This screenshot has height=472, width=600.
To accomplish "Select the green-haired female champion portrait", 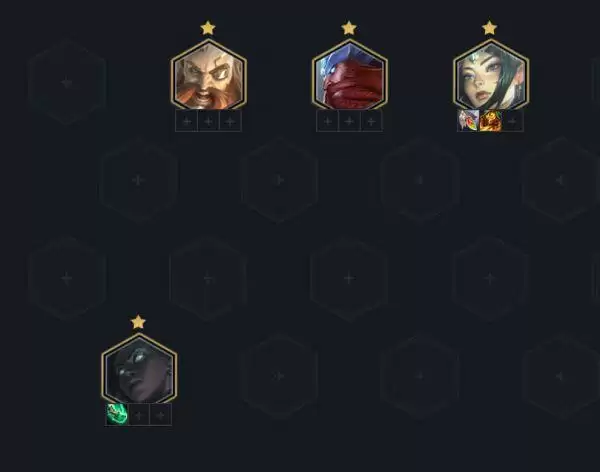I will click(x=491, y=75).
